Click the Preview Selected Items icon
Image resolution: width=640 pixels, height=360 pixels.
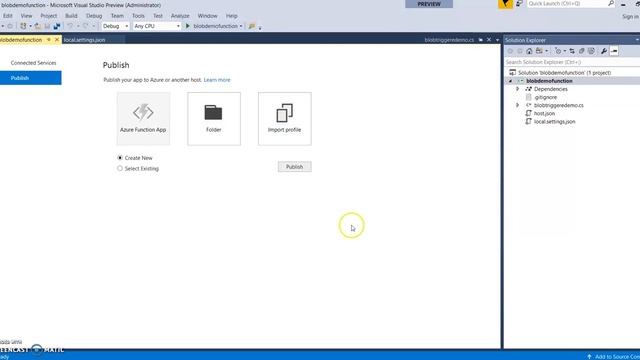click(x=614, y=51)
